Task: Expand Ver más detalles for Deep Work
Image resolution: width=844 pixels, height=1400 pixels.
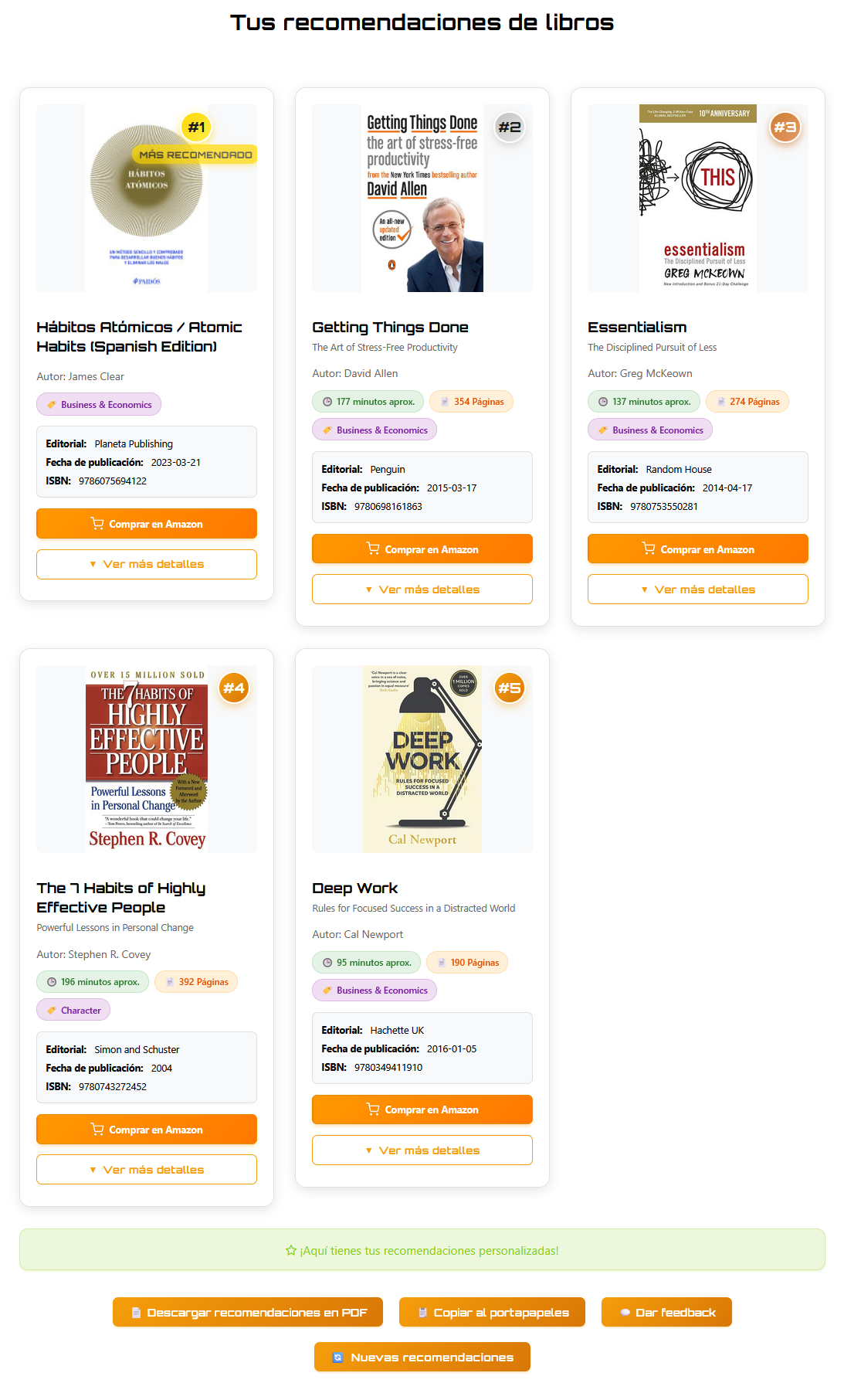Action: pos(422,1150)
